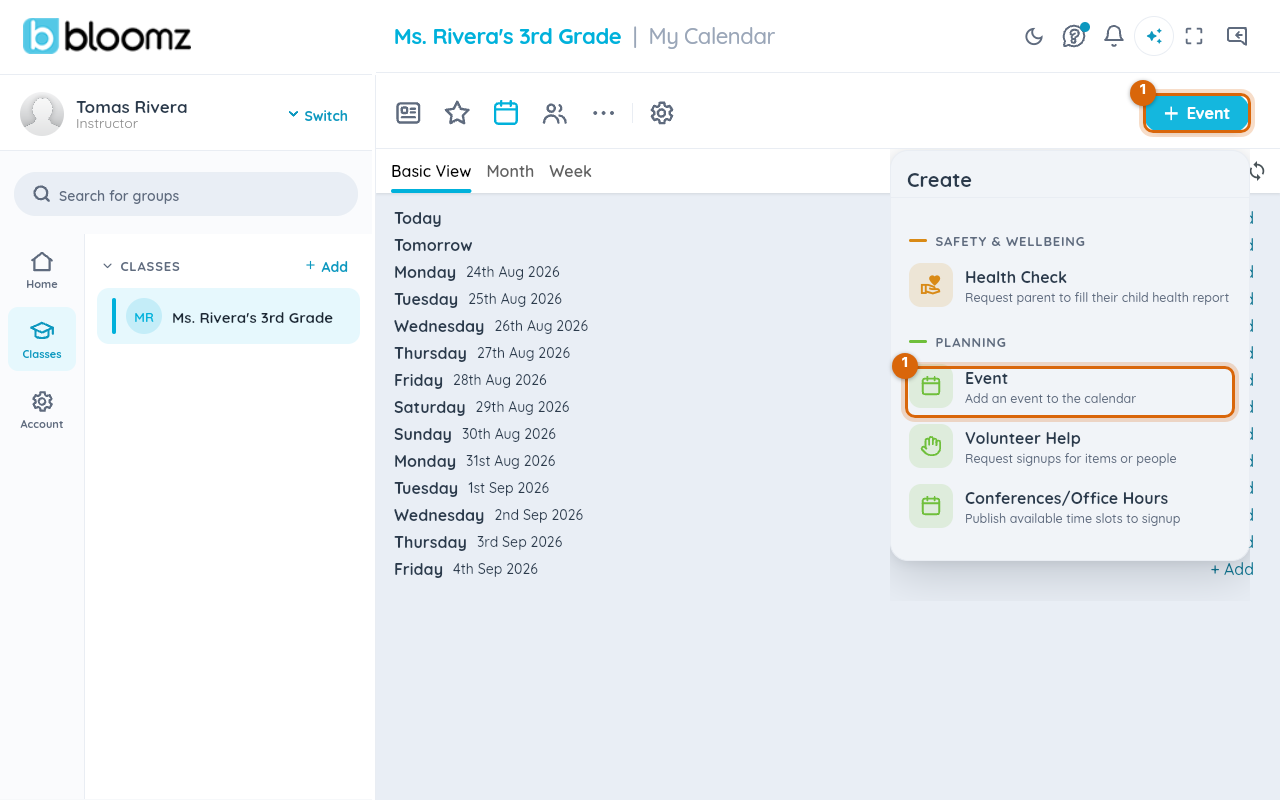1280x800 pixels.
Task: Choose Conferences/Office Hours in Create menu
Action: coord(1071,507)
